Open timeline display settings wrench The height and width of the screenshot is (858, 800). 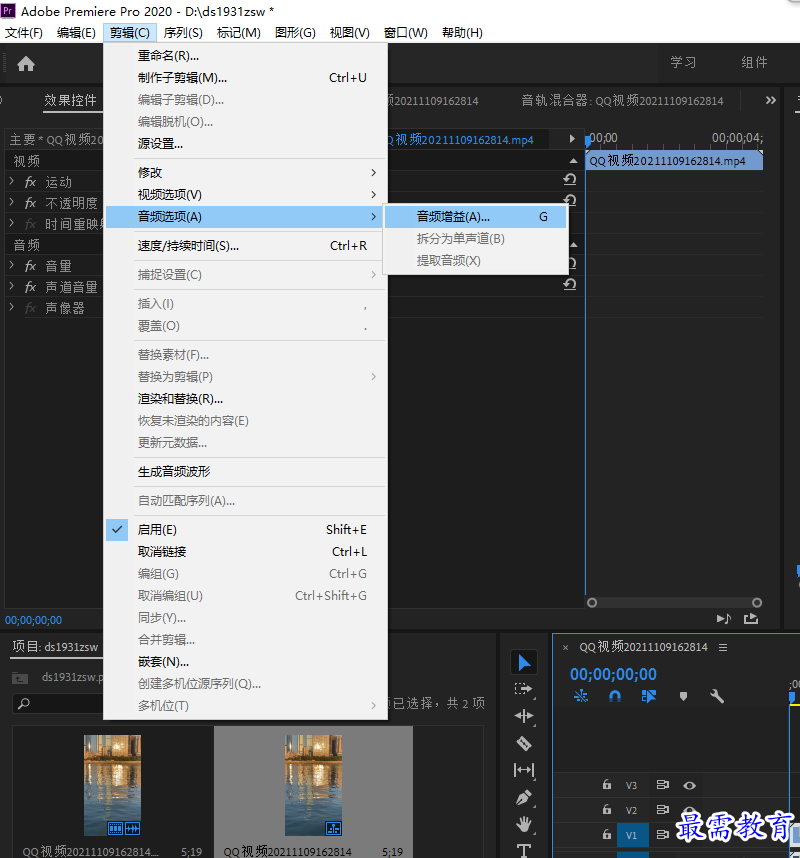pyautogui.click(x=717, y=696)
